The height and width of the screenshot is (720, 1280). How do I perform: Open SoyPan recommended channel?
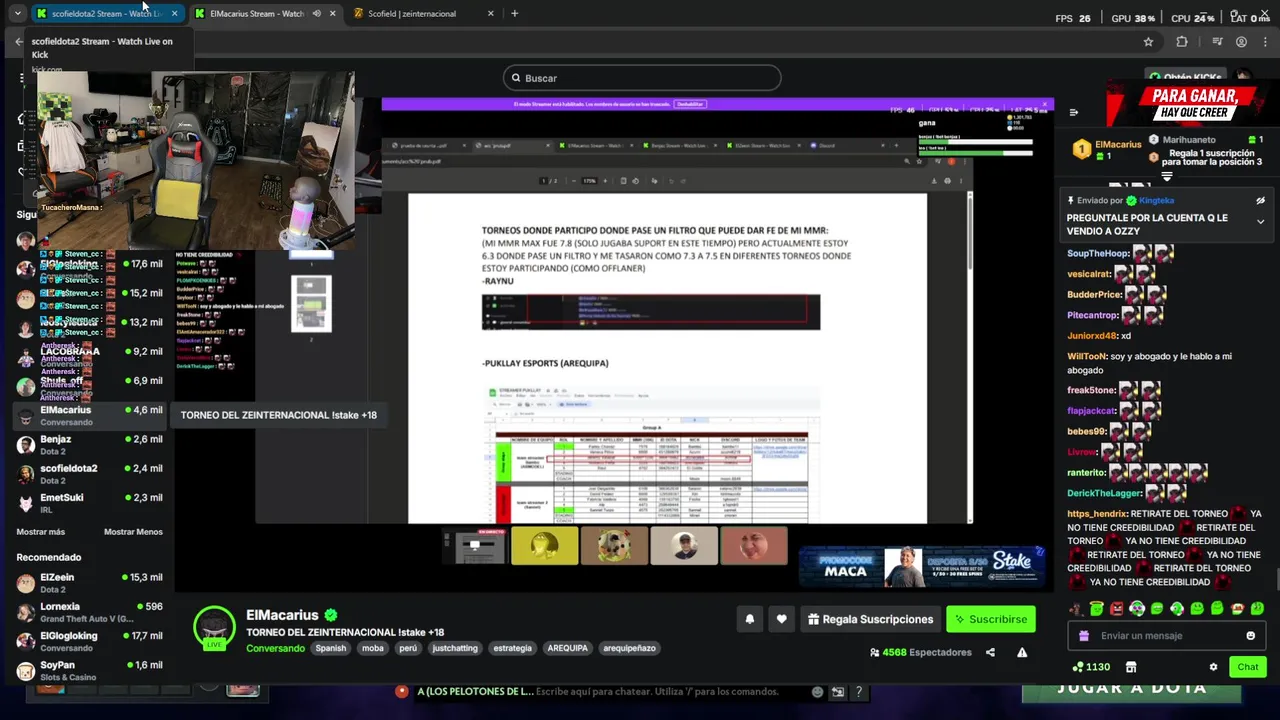point(88,671)
